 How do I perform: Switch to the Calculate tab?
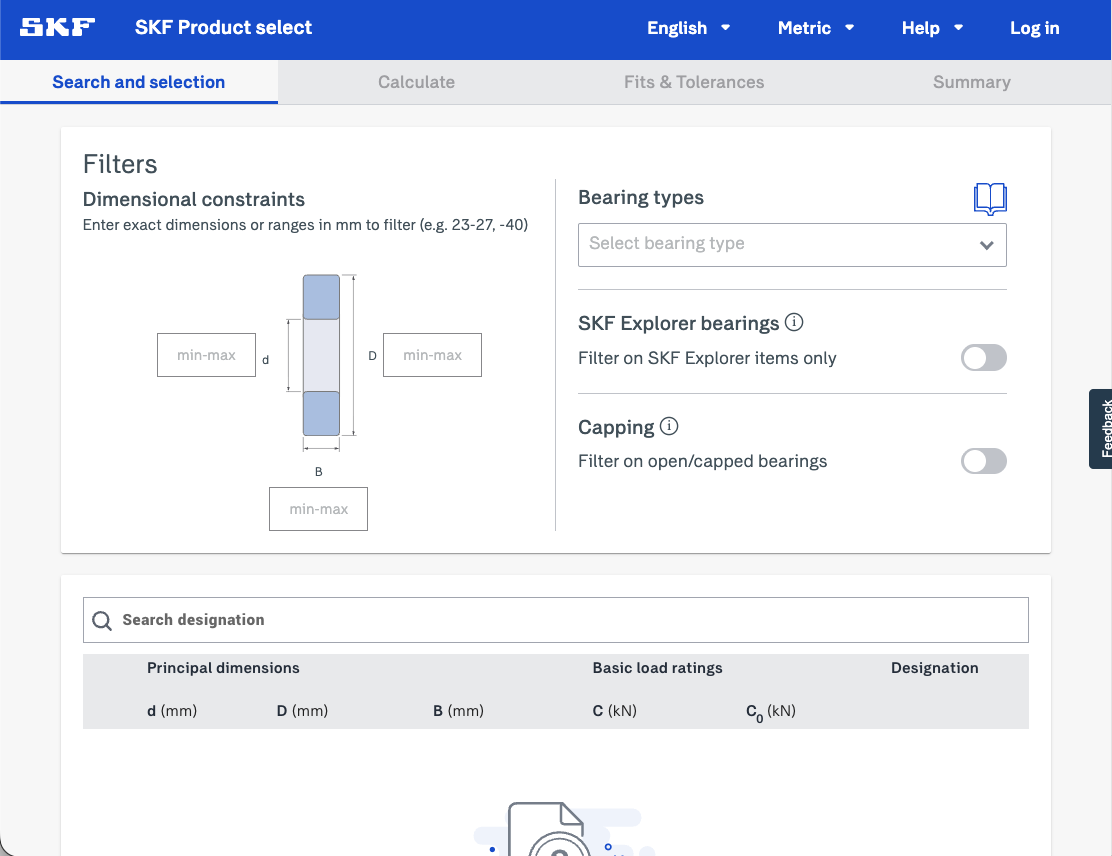[x=416, y=82]
